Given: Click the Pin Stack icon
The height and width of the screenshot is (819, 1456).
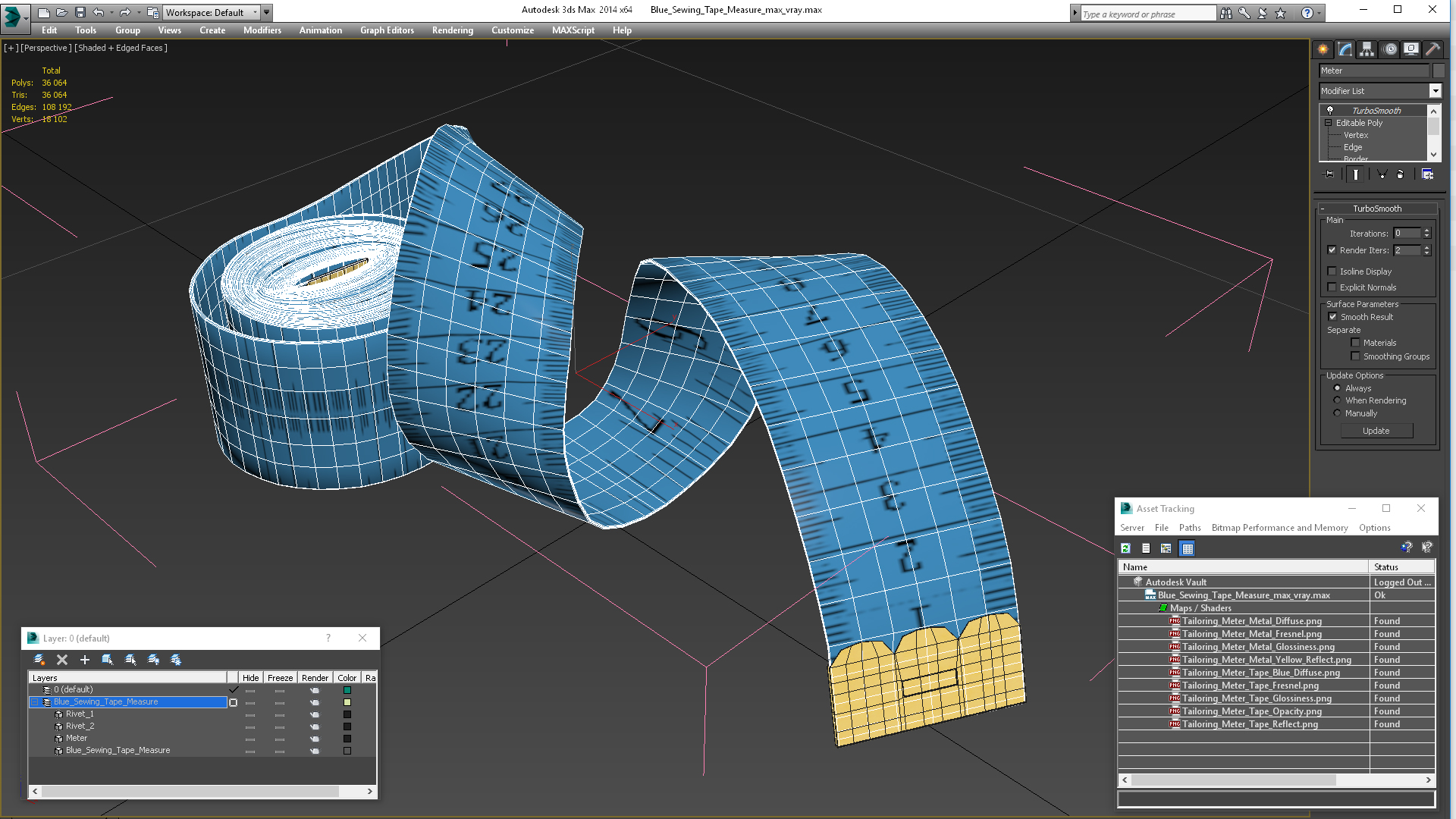Looking at the screenshot, I should pyautogui.click(x=1329, y=174).
